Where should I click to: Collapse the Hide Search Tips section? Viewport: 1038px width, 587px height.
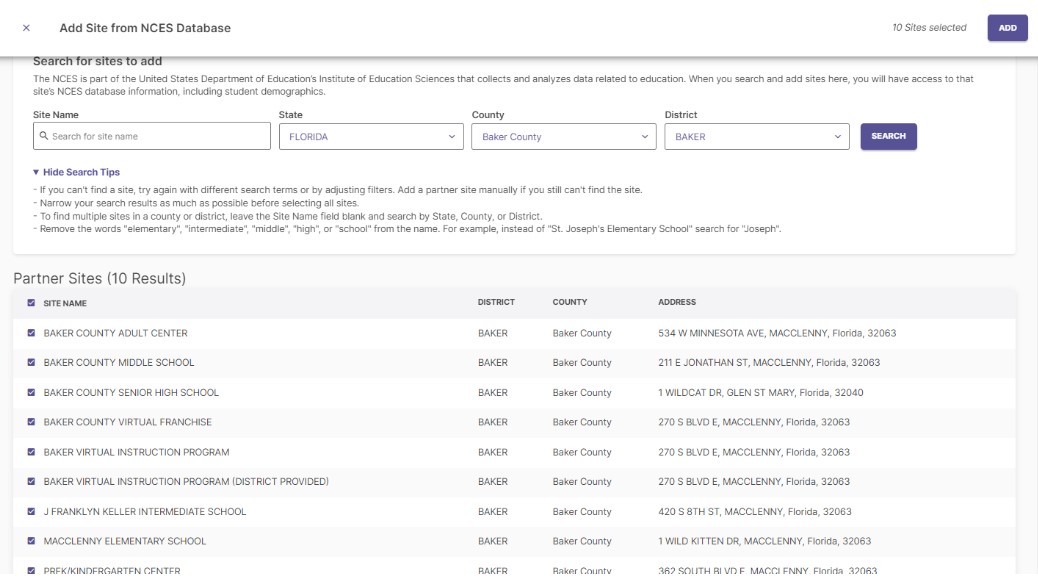[x=76, y=172]
